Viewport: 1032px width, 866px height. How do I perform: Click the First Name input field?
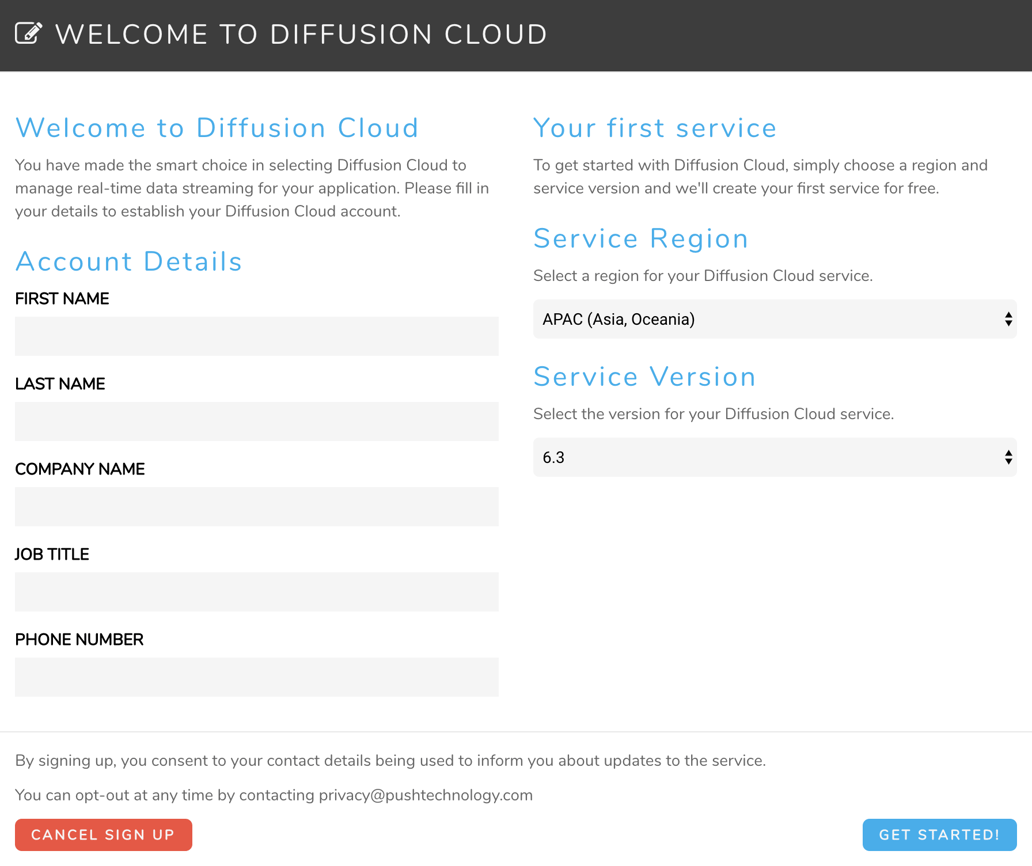coord(256,336)
